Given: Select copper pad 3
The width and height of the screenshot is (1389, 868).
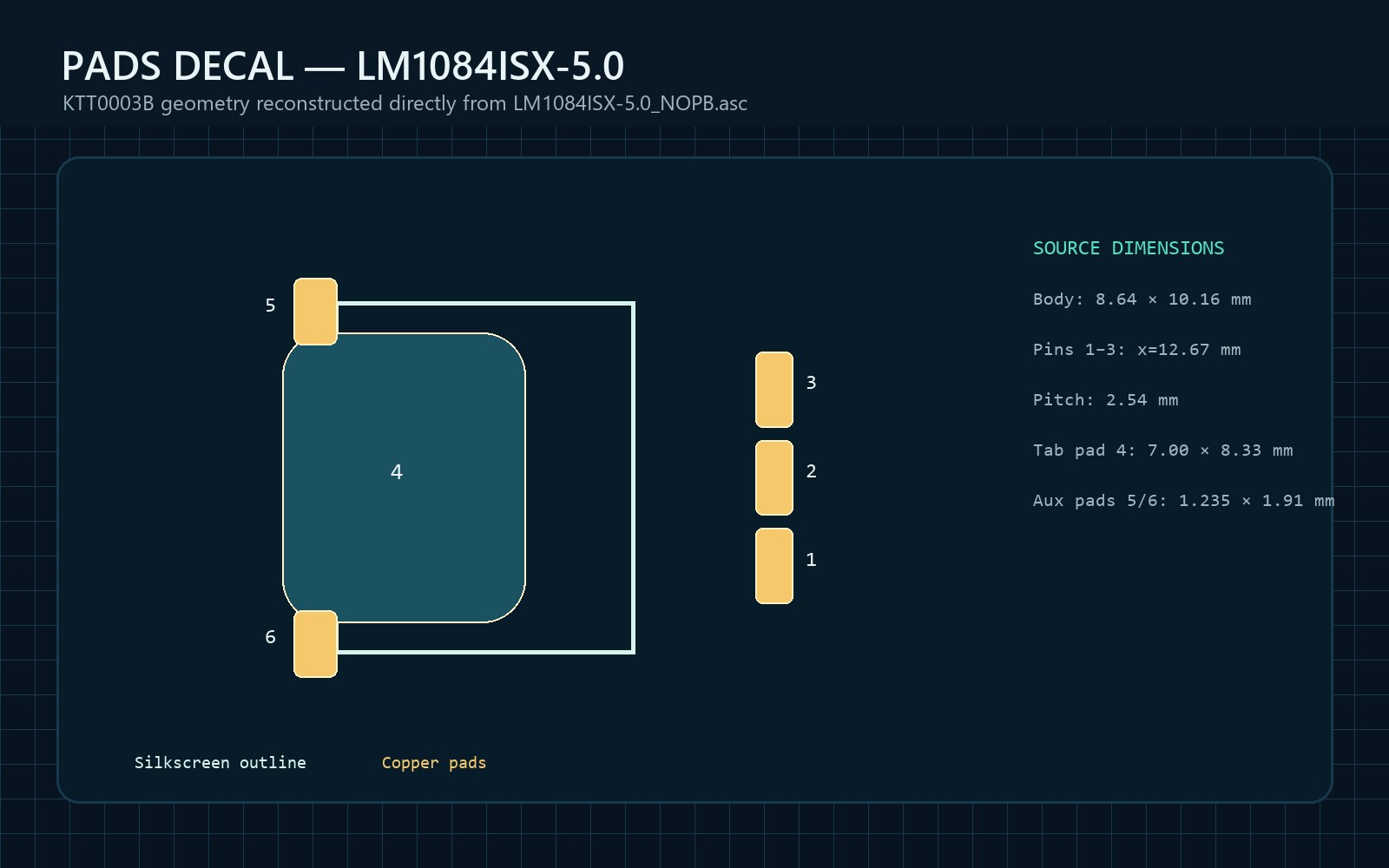Looking at the screenshot, I should 774,390.
